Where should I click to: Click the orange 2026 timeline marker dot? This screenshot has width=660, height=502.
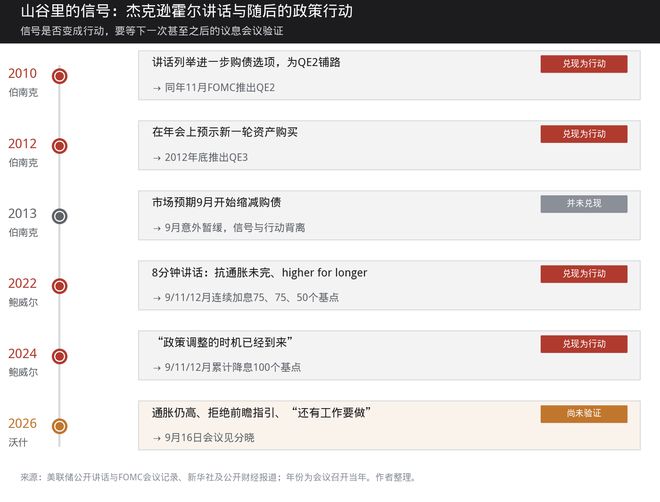pyautogui.click(x=59, y=426)
